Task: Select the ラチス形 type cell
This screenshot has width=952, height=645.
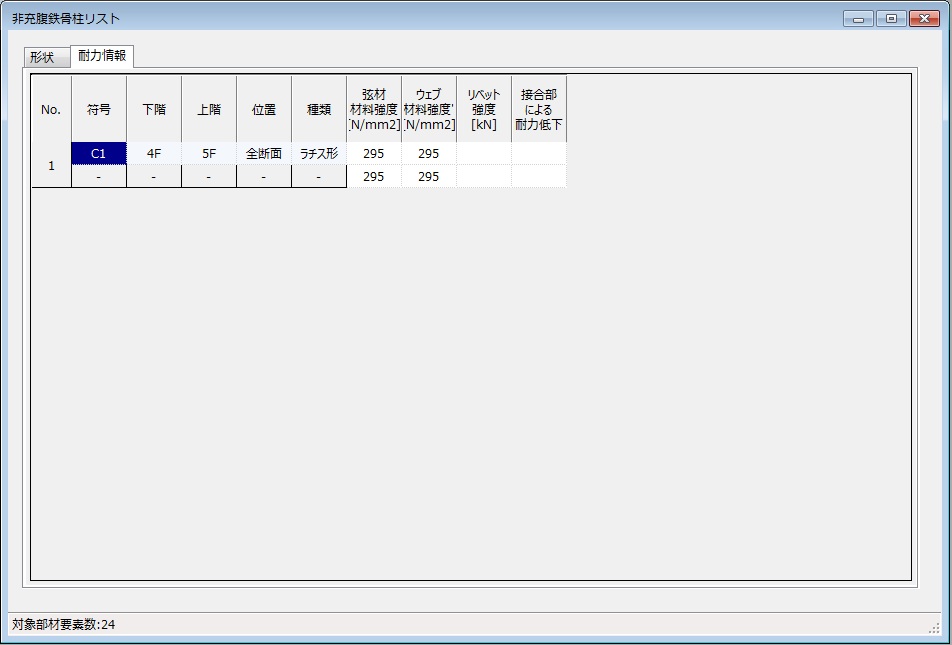Action: 319,154
